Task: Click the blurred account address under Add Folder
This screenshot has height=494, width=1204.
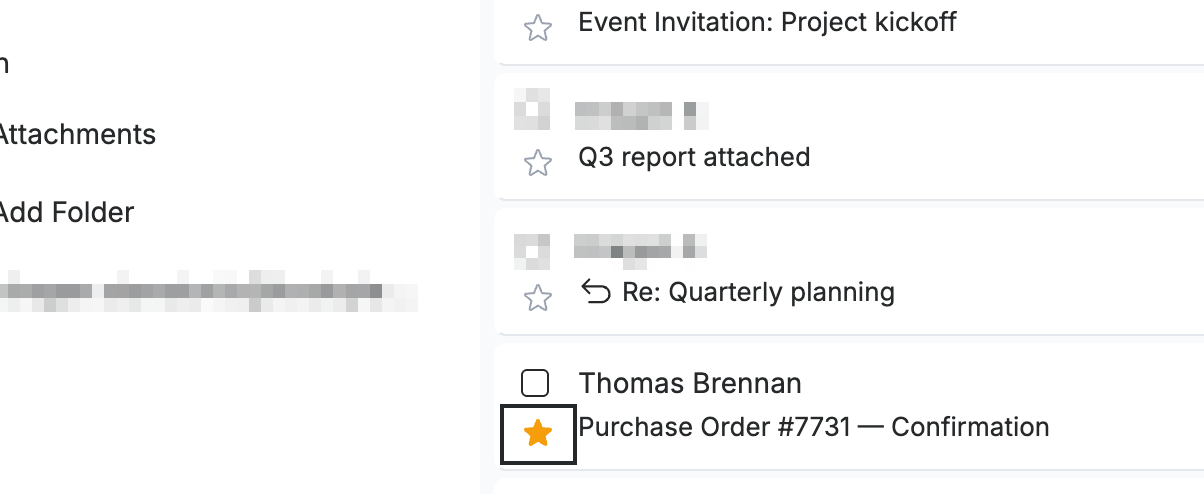Action: 208,291
